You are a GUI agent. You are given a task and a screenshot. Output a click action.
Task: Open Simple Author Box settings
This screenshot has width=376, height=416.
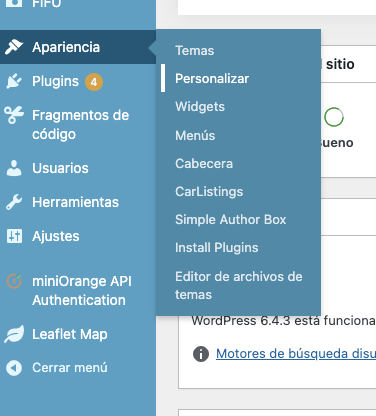(231, 220)
